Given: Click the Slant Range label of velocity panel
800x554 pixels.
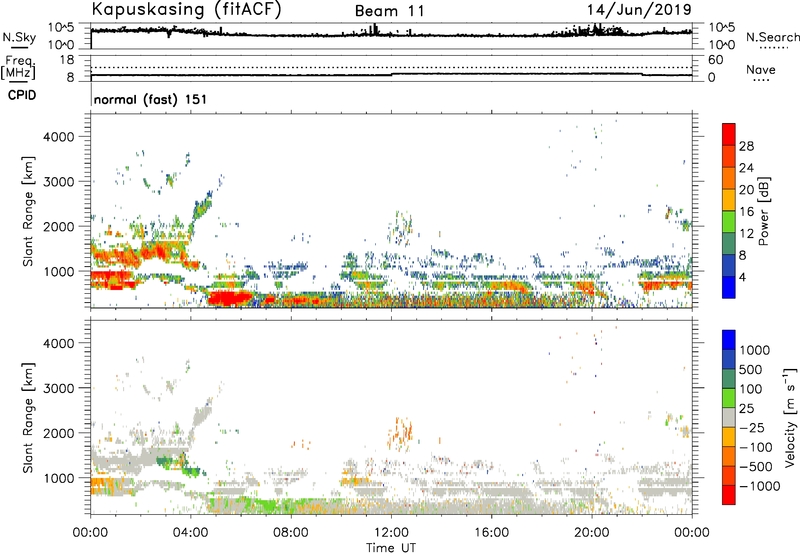Looking at the screenshot, I should tap(28, 417).
